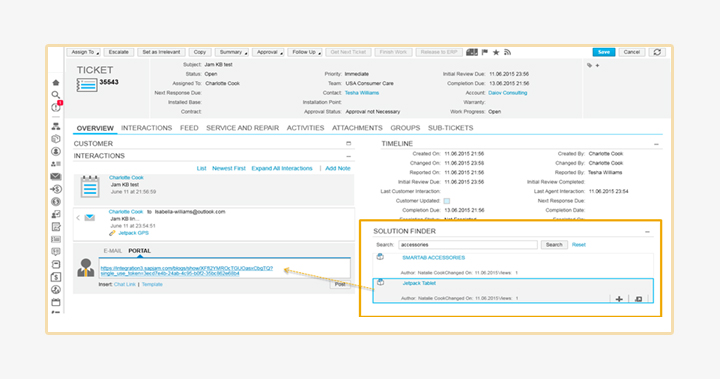Click the SMARTAB ACCESSORIES article icon

[380, 257]
